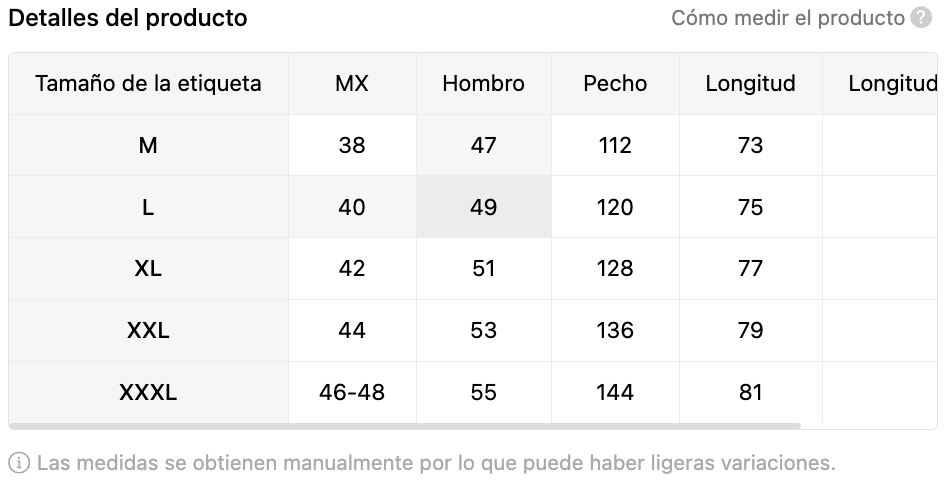
Task: Click the first Longitud column header
Action: (750, 84)
